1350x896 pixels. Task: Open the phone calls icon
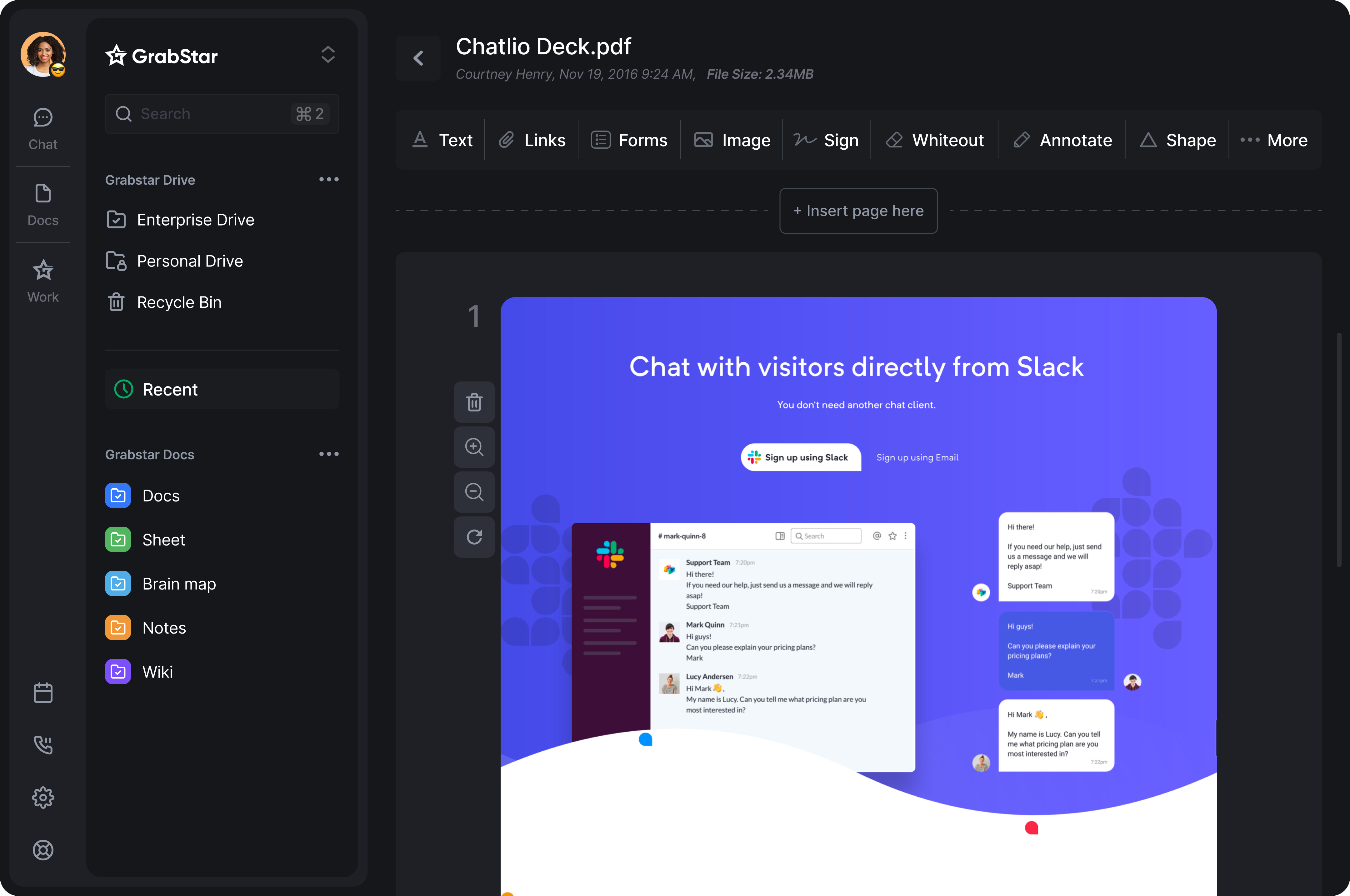pyautogui.click(x=43, y=744)
